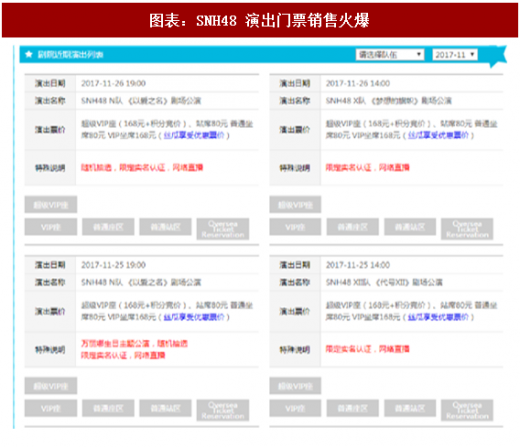
Task: Choose 超级VIP座 for the 2017-11-26 14:00 show
Action: coord(295,205)
